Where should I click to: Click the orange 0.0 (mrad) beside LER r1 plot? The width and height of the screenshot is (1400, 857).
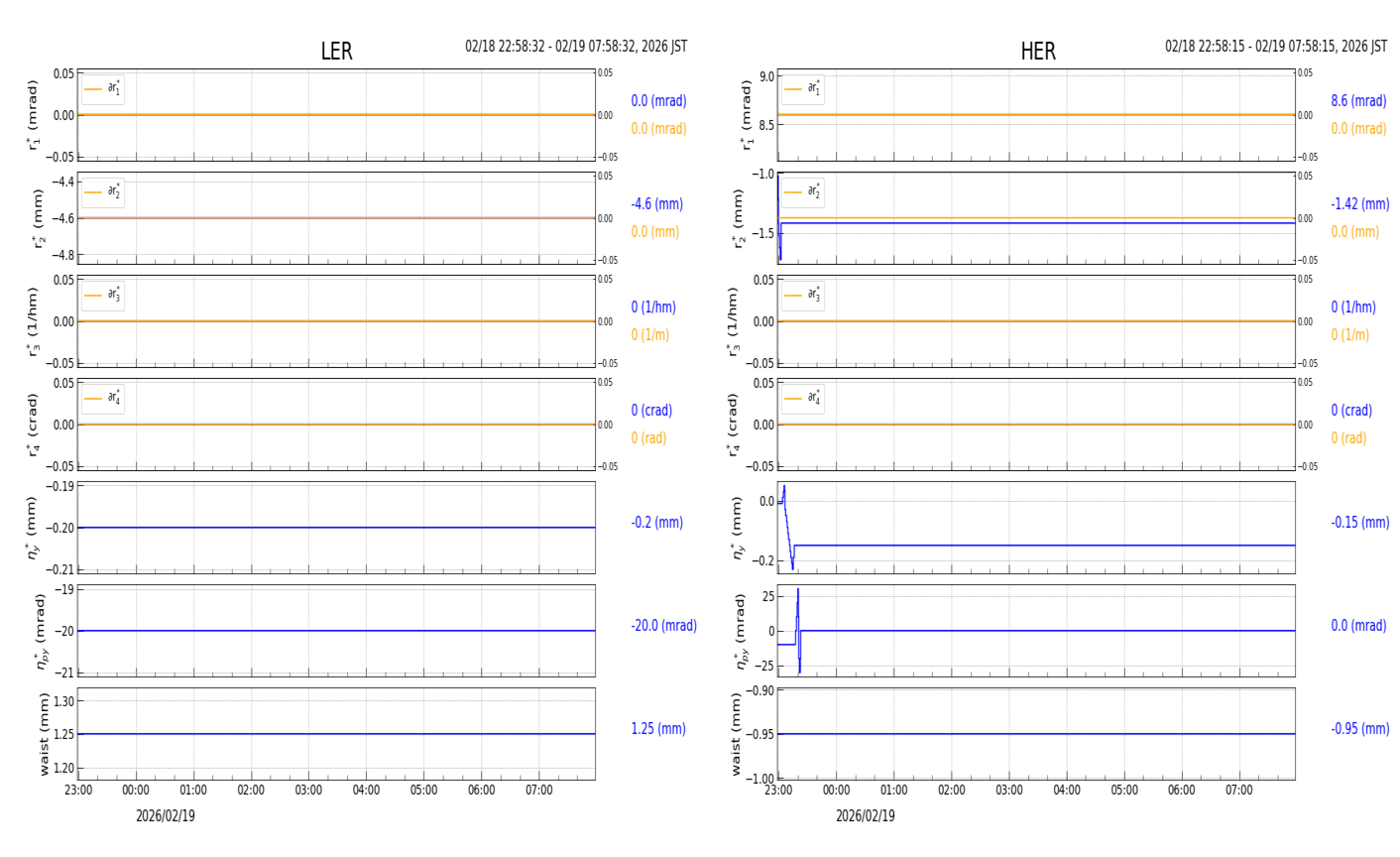(658, 129)
